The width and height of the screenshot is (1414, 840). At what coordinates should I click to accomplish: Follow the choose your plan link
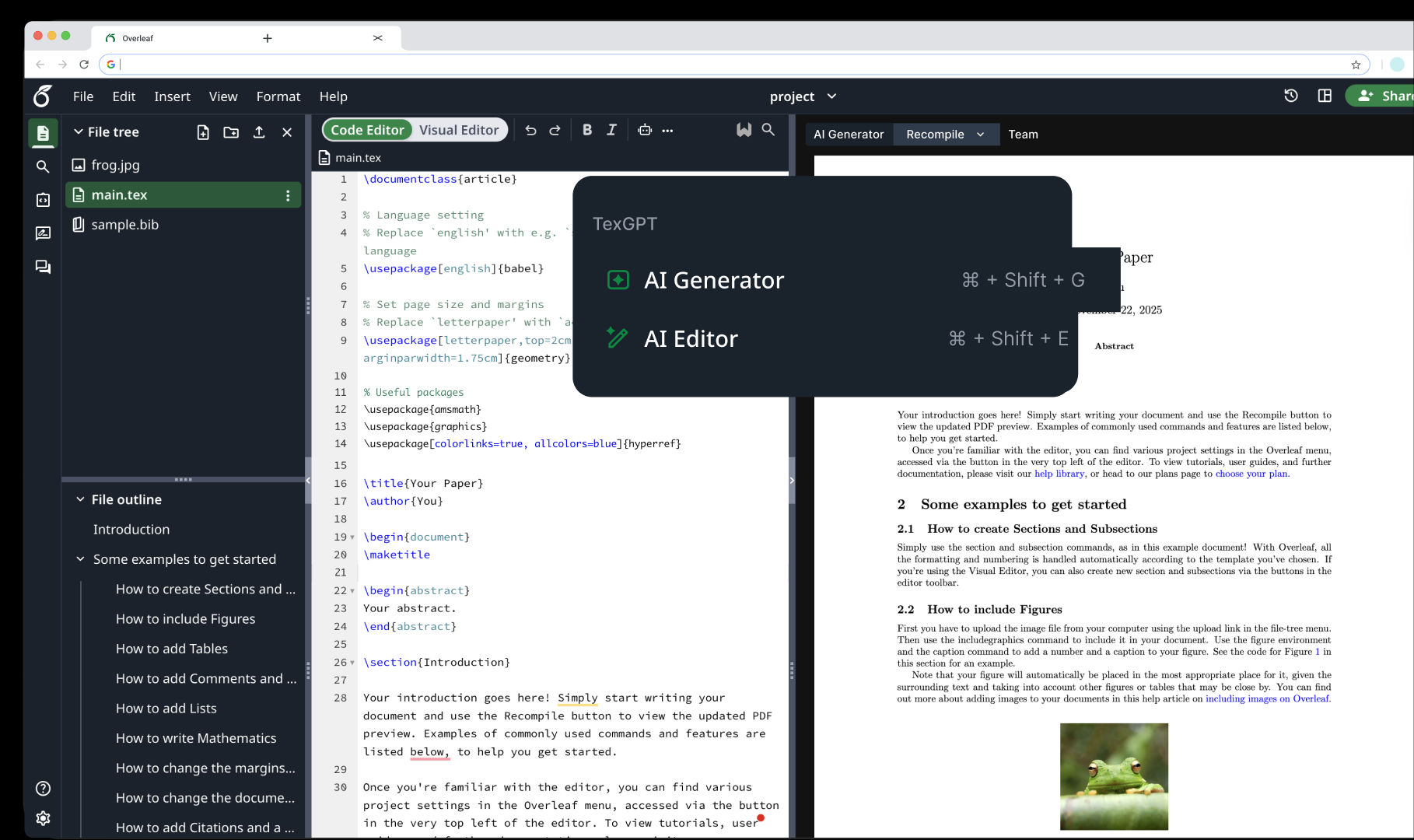point(1251,474)
